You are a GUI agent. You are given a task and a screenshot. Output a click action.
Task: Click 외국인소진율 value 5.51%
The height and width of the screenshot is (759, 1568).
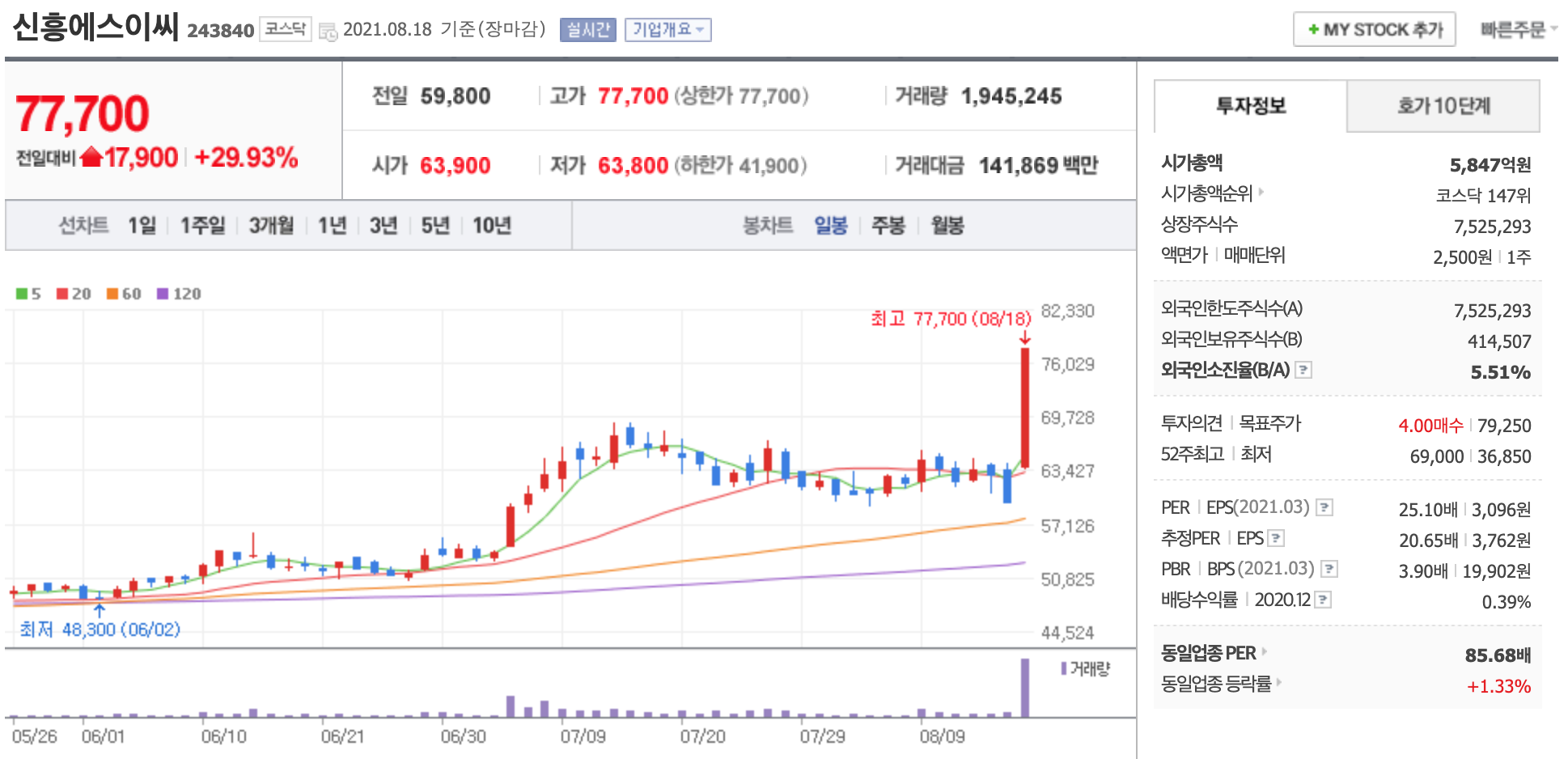click(1501, 372)
